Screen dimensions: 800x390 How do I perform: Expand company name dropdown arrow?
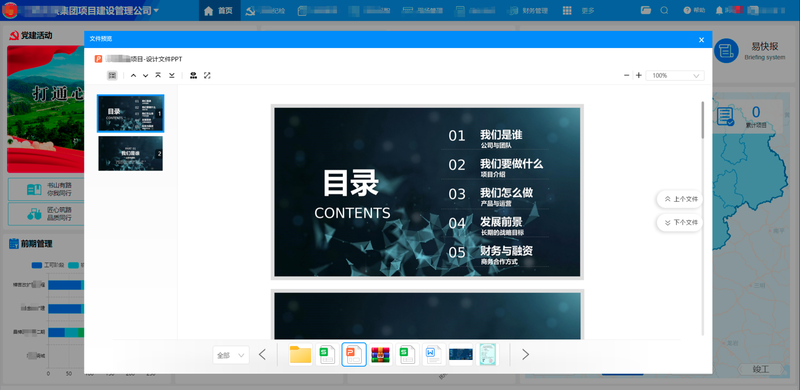click(156, 10)
